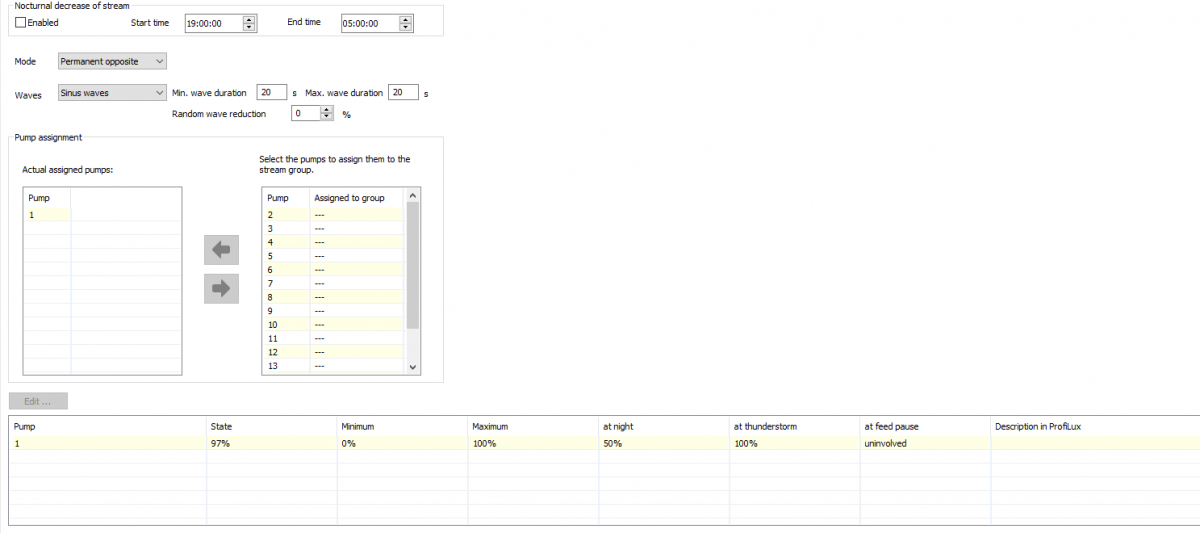This screenshot has height=533, width=1200.
Task: Click the 97% State cell
Action: pos(273,443)
